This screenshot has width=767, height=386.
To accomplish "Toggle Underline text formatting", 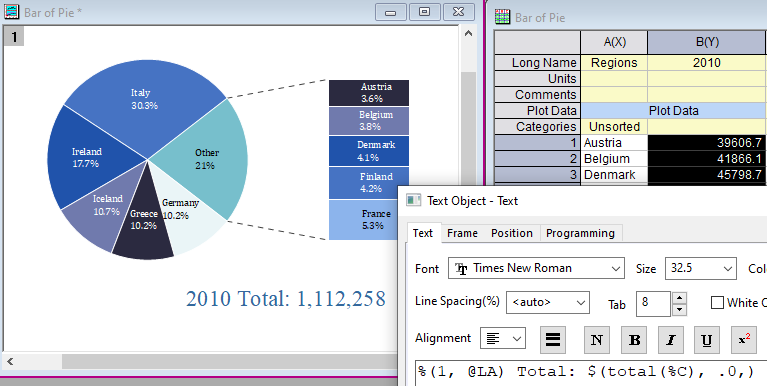I will 707,340.
